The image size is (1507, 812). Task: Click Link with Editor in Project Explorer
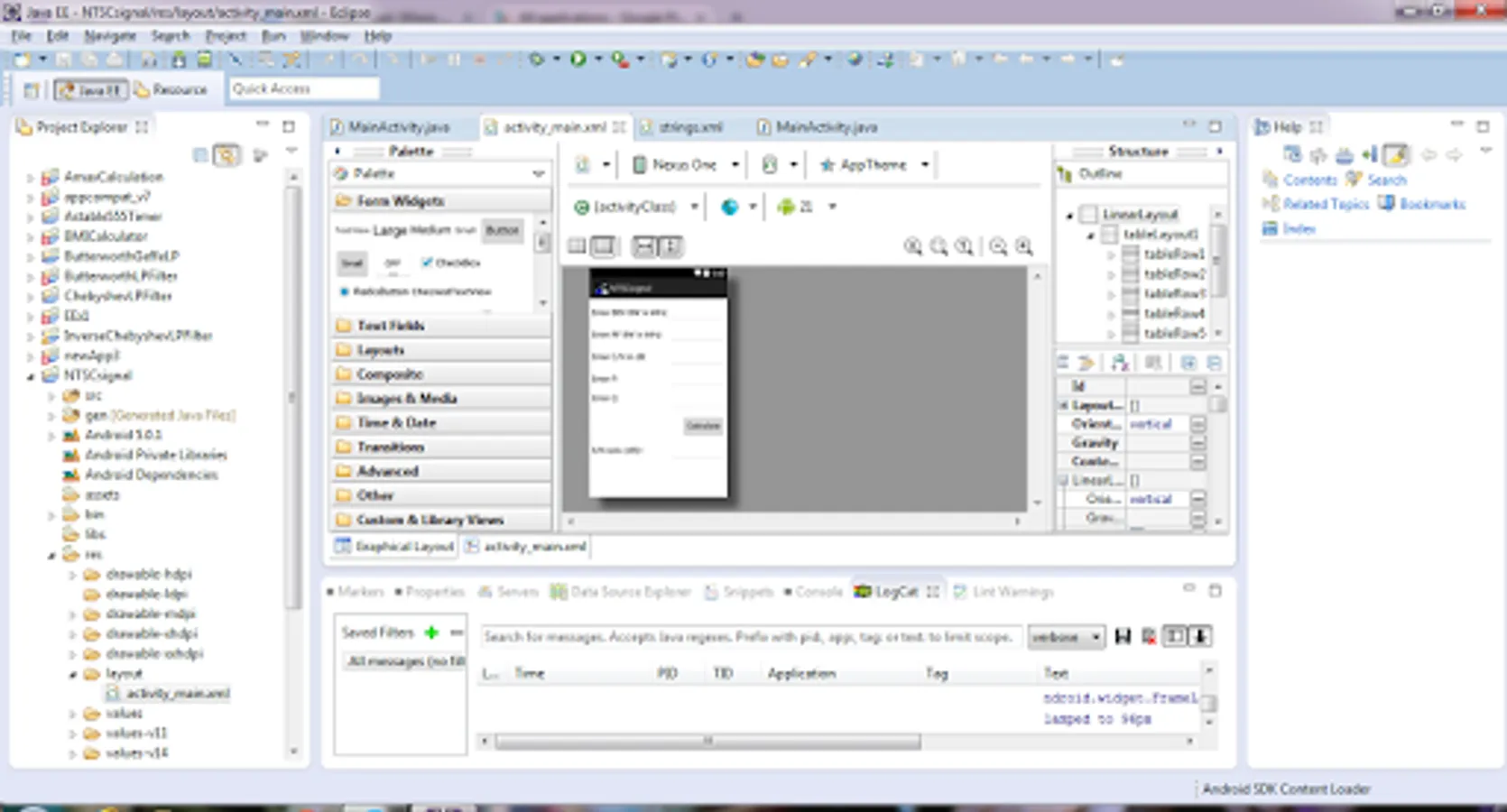click(x=227, y=155)
